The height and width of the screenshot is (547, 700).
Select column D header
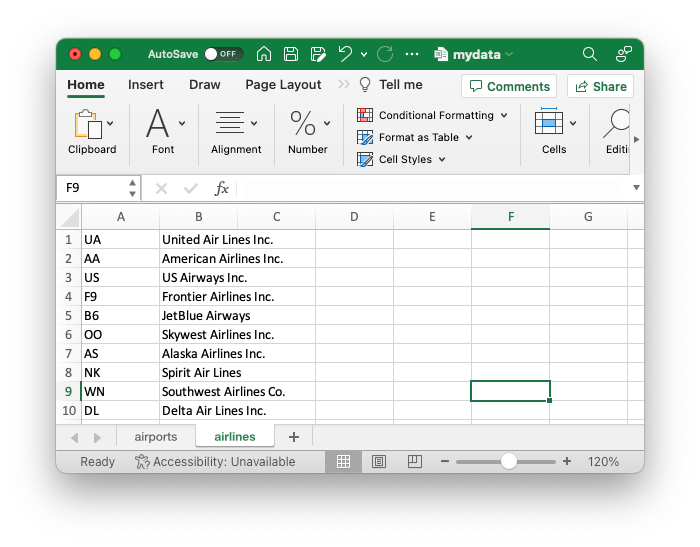click(x=354, y=217)
